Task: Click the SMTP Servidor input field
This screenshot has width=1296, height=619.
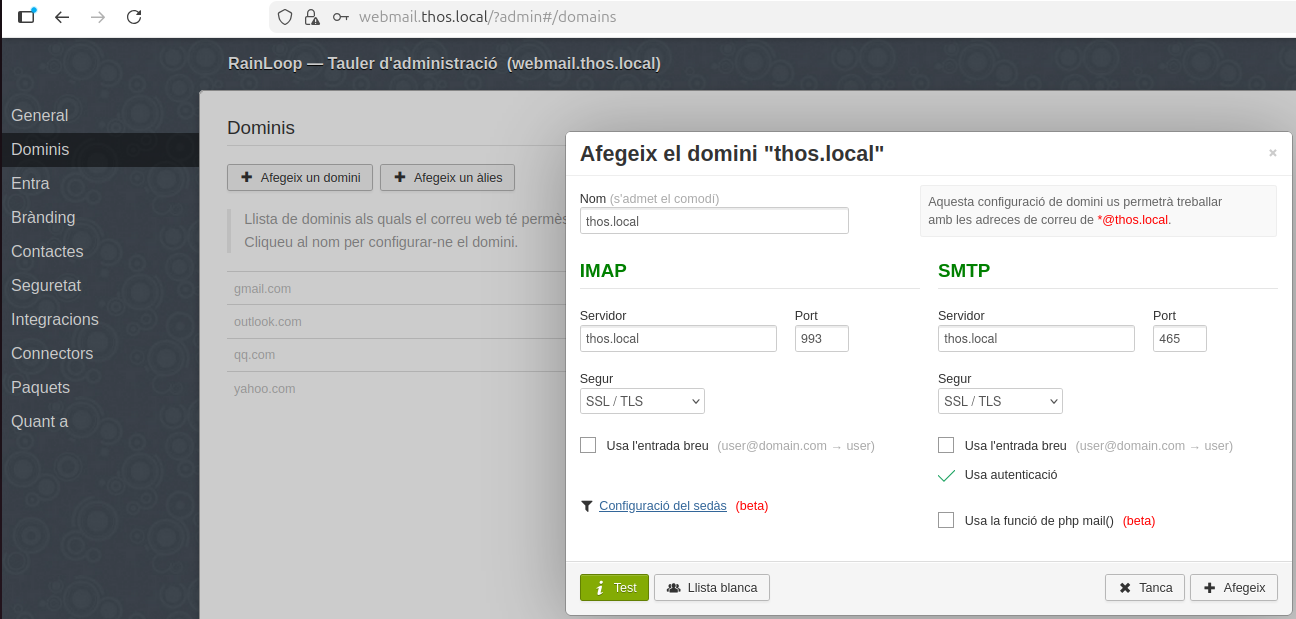Action: coord(1036,339)
